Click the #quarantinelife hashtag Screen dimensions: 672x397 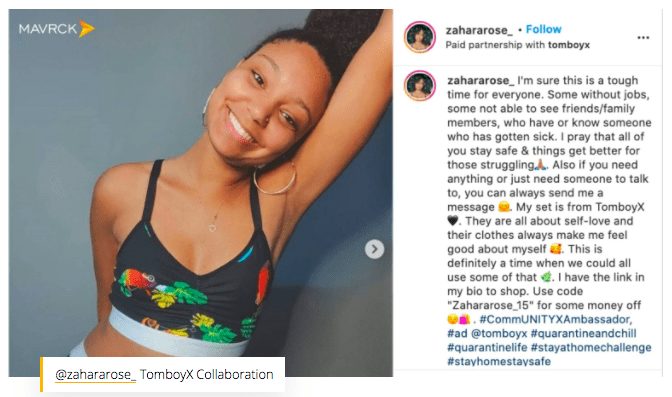click(x=487, y=348)
